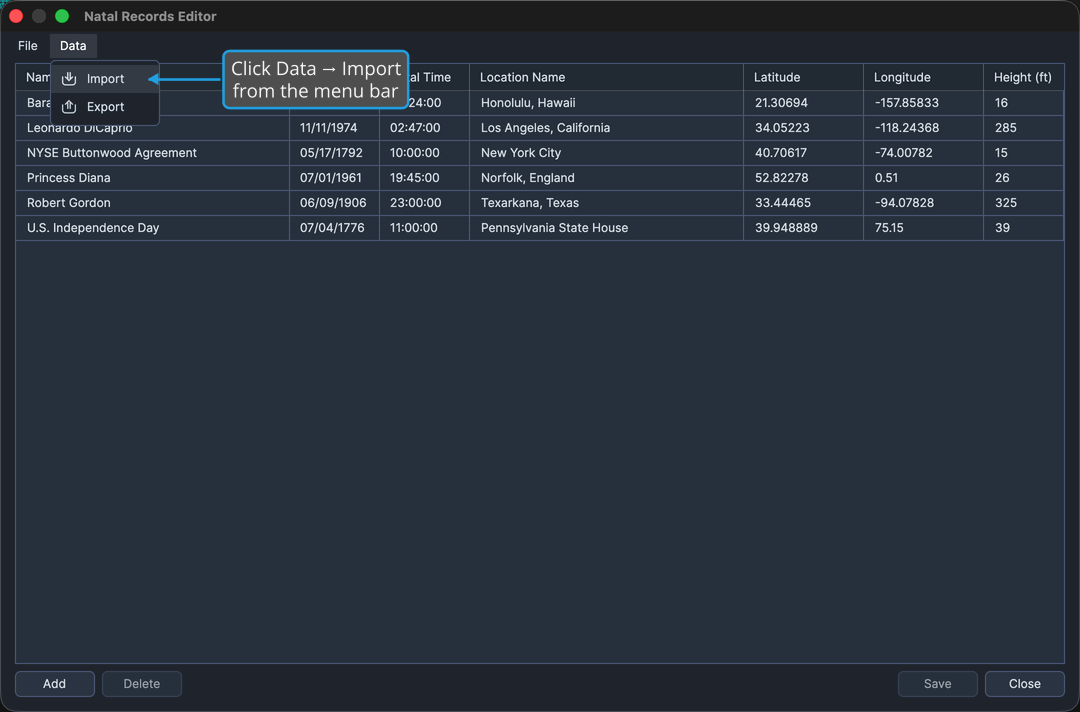Click the longitude cell -118.24368
Screen dimensions: 1080x712
[923, 128]
